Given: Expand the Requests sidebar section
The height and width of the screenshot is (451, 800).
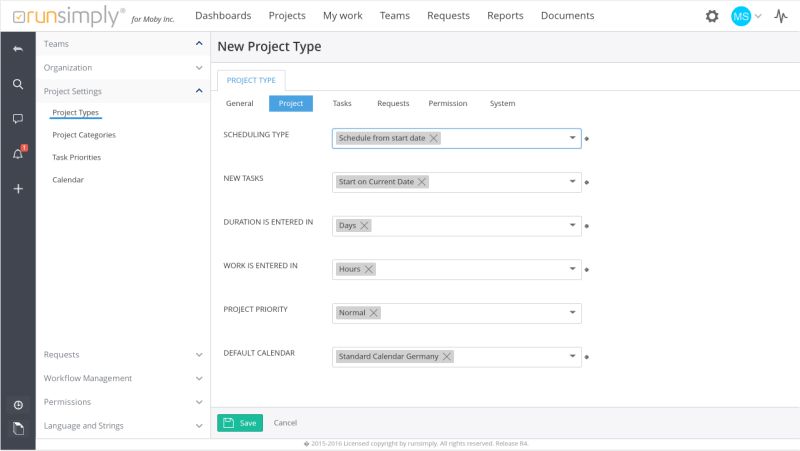Looking at the screenshot, I should (x=199, y=355).
